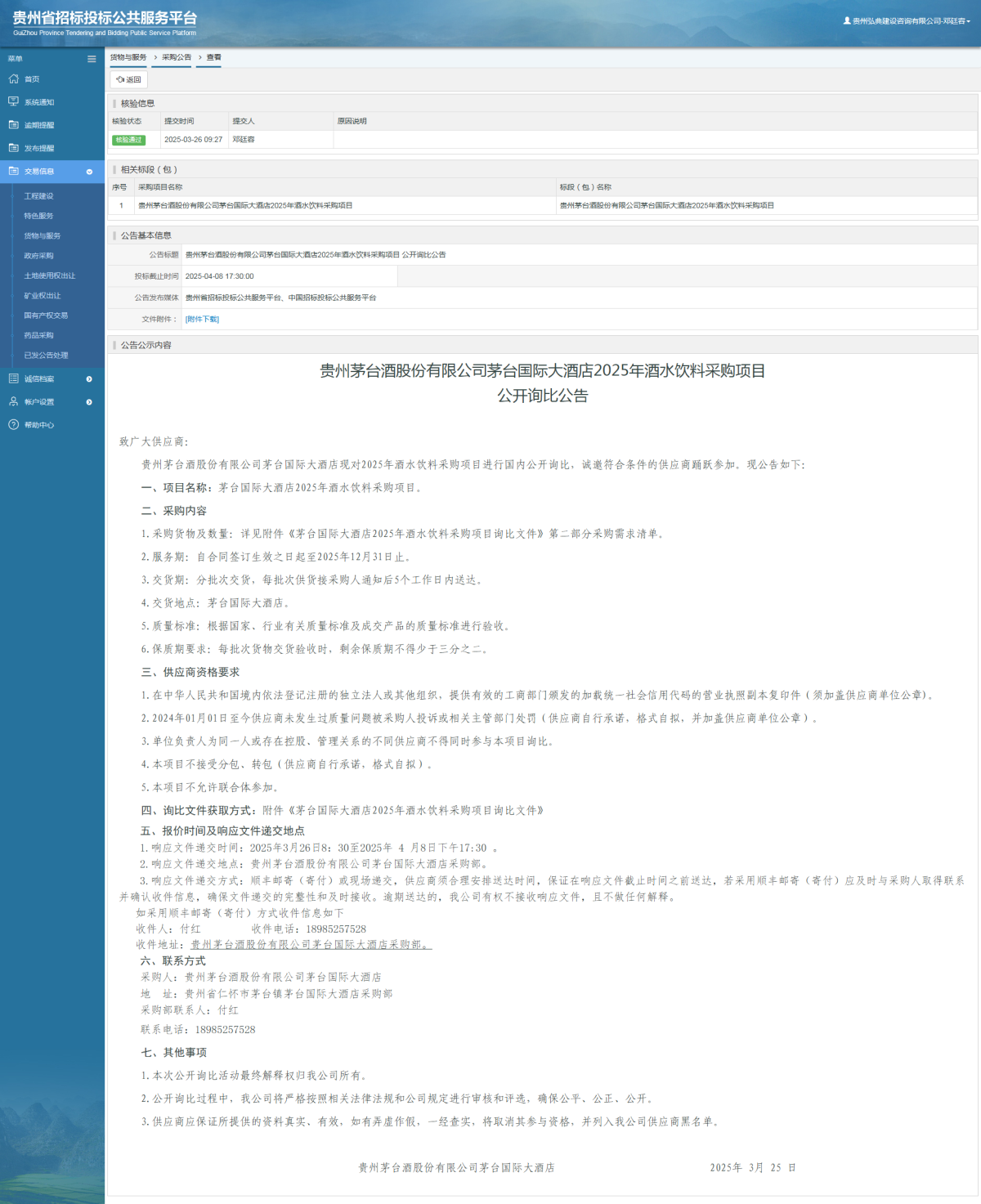Screen dimensions: 981x1204
Task: Open 诚信档案 using its list icon
Action: point(13,378)
